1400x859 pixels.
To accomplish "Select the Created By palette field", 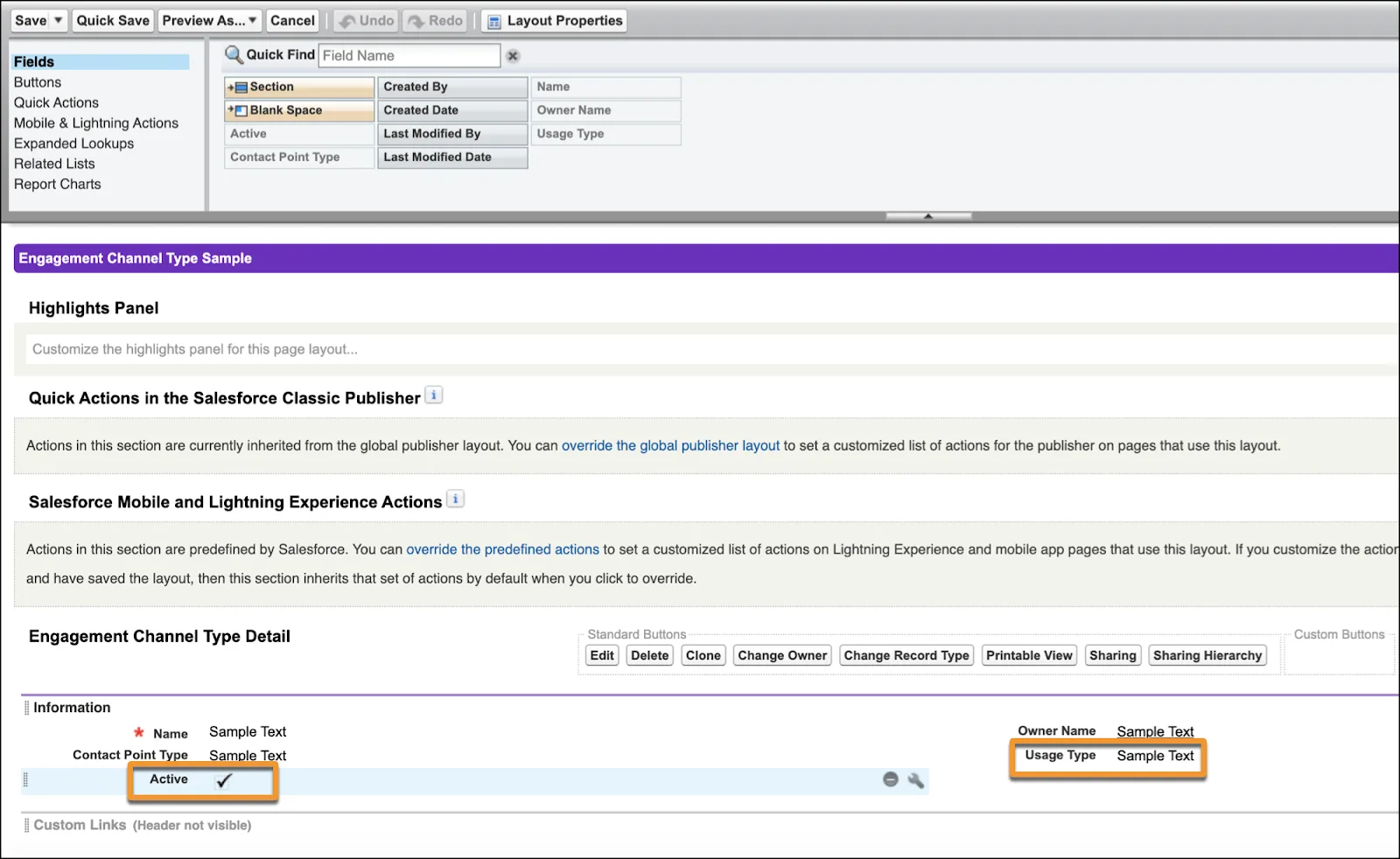I will click(452, 87).
